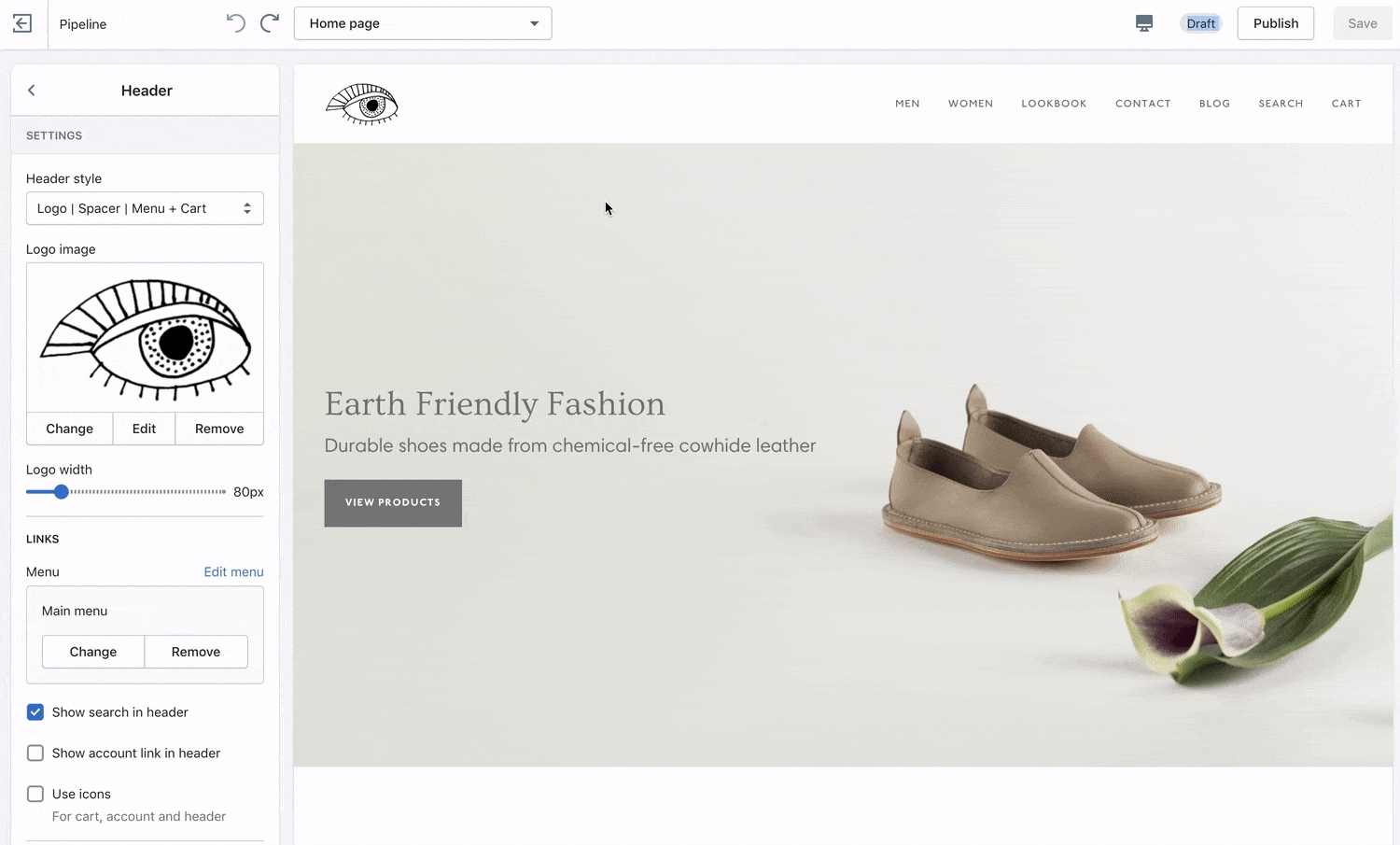Open the Women menu in preview
Viewport: 1400px width, 845px height.
pyautogui.click(x=971, y=104)
